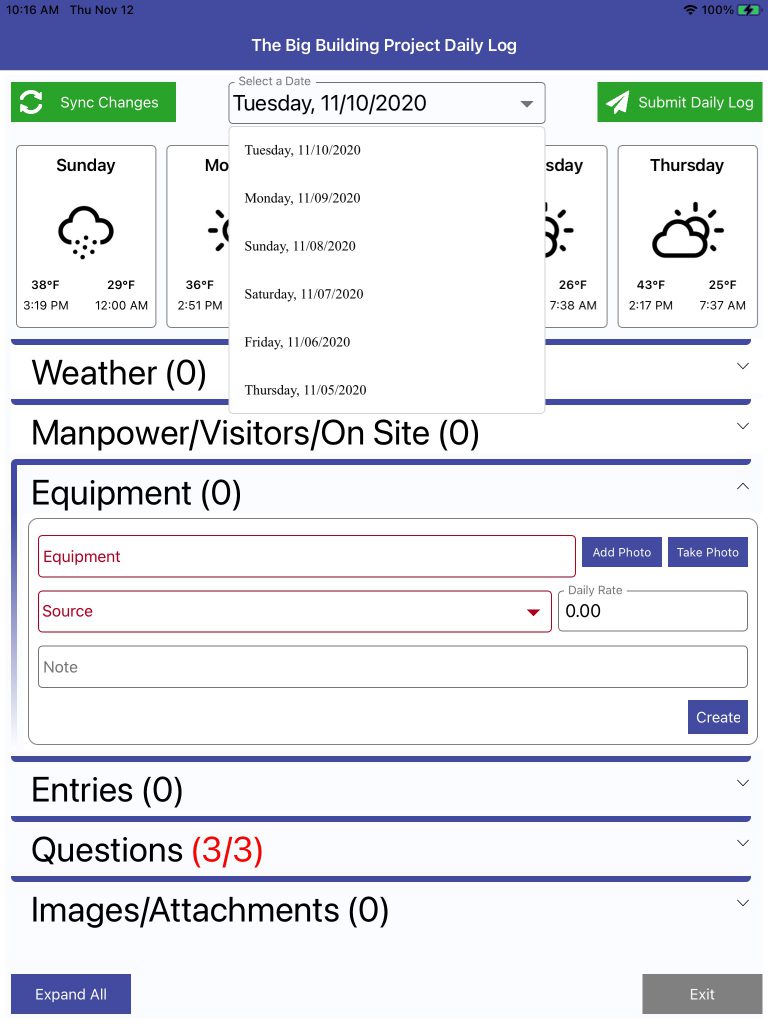
Task: Pick Friday, 11/06/2020 from date list
Action: pyautogui.click(x=387, y=342)
